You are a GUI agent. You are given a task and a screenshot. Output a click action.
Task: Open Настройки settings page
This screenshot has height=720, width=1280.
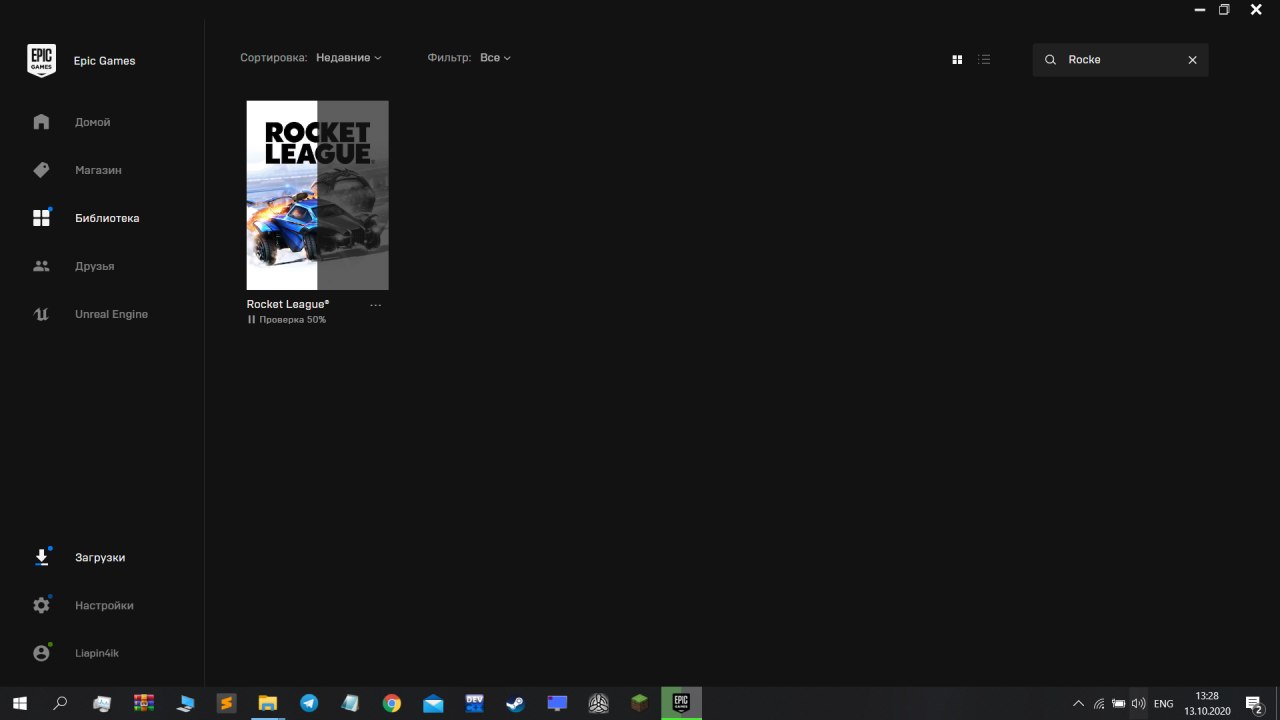pyautogui.click(x=104, y=605)
